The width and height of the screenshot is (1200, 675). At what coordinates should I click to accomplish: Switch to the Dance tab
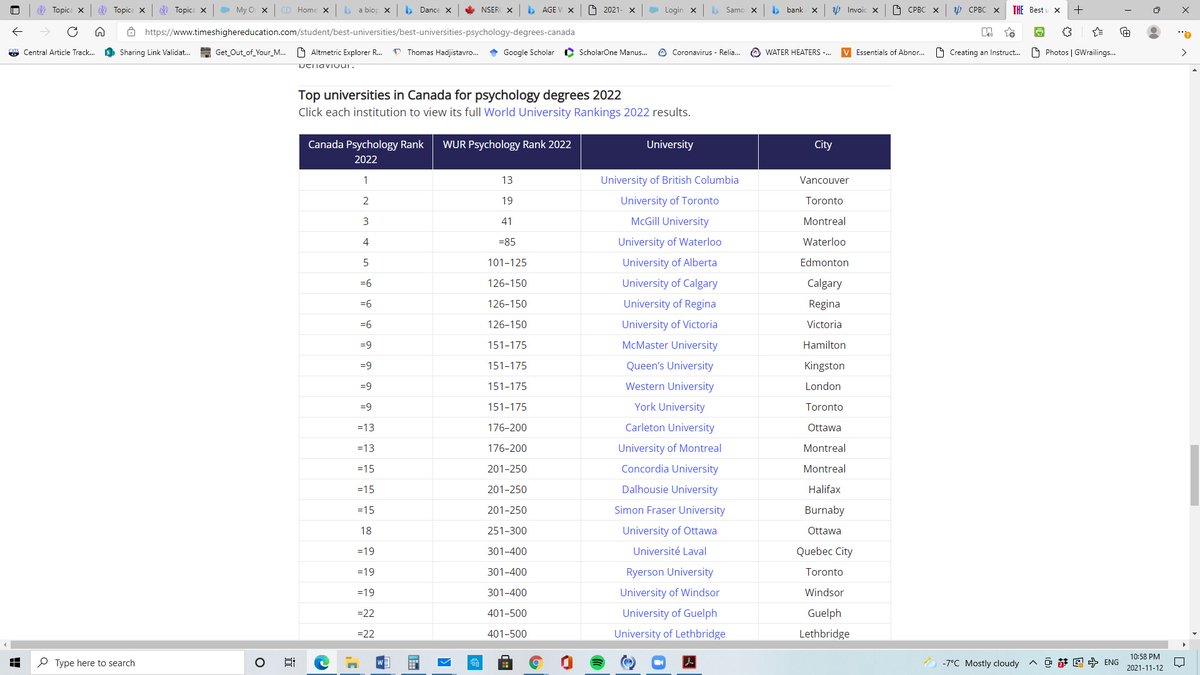(x=427, y=9)
